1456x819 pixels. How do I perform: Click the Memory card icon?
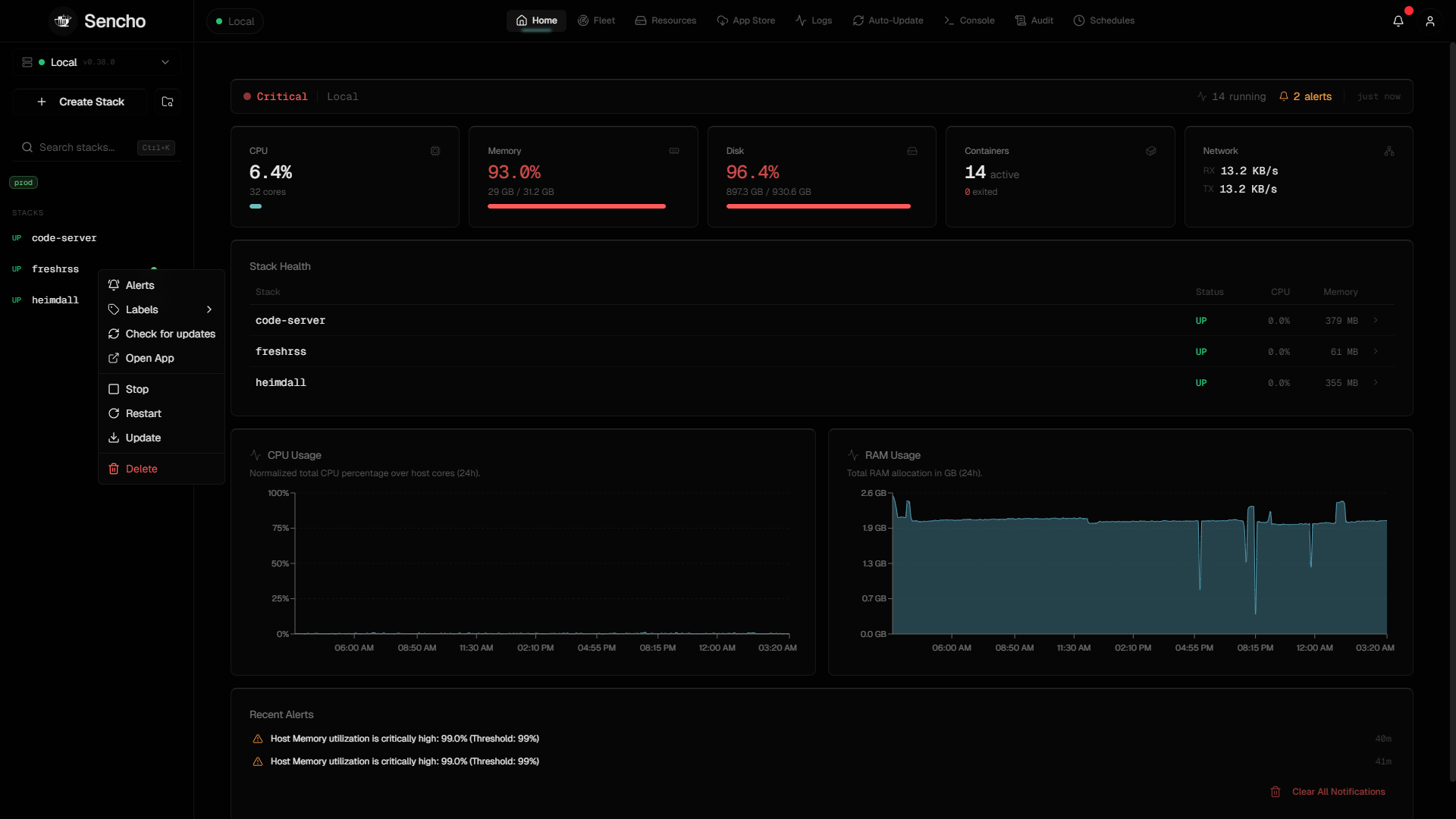click(x=674, y=151)
